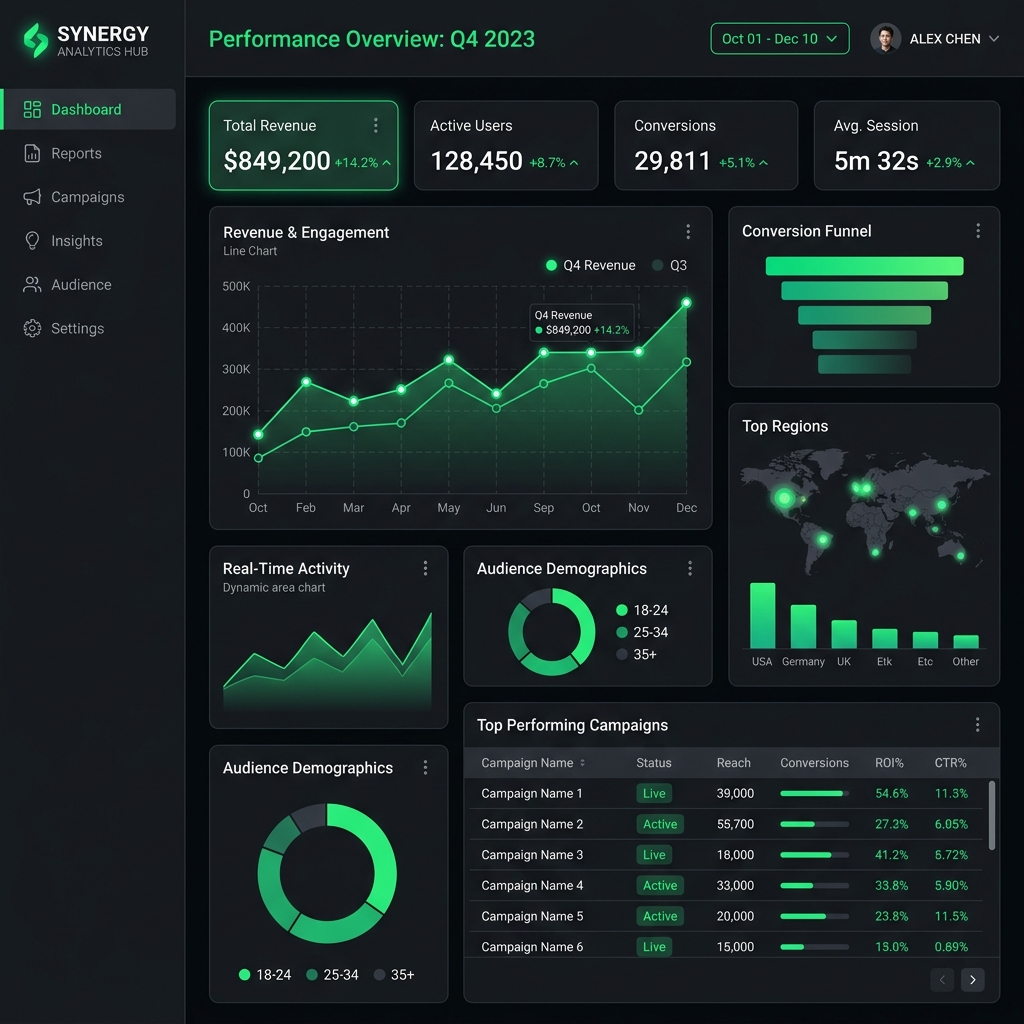Open the Settings sidebar item

[89, 328]
